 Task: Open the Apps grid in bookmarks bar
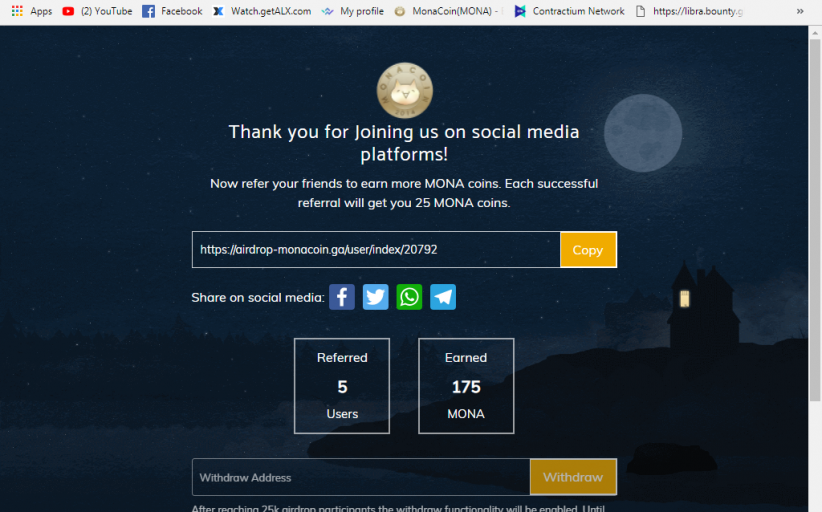32,11
